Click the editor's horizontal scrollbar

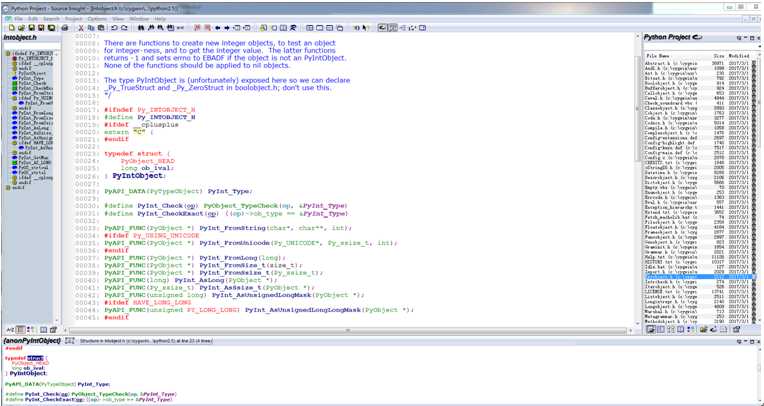coord(347,330)
